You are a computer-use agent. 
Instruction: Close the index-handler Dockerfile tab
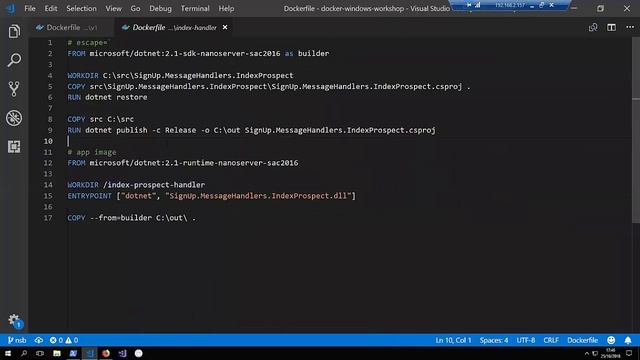225,27
